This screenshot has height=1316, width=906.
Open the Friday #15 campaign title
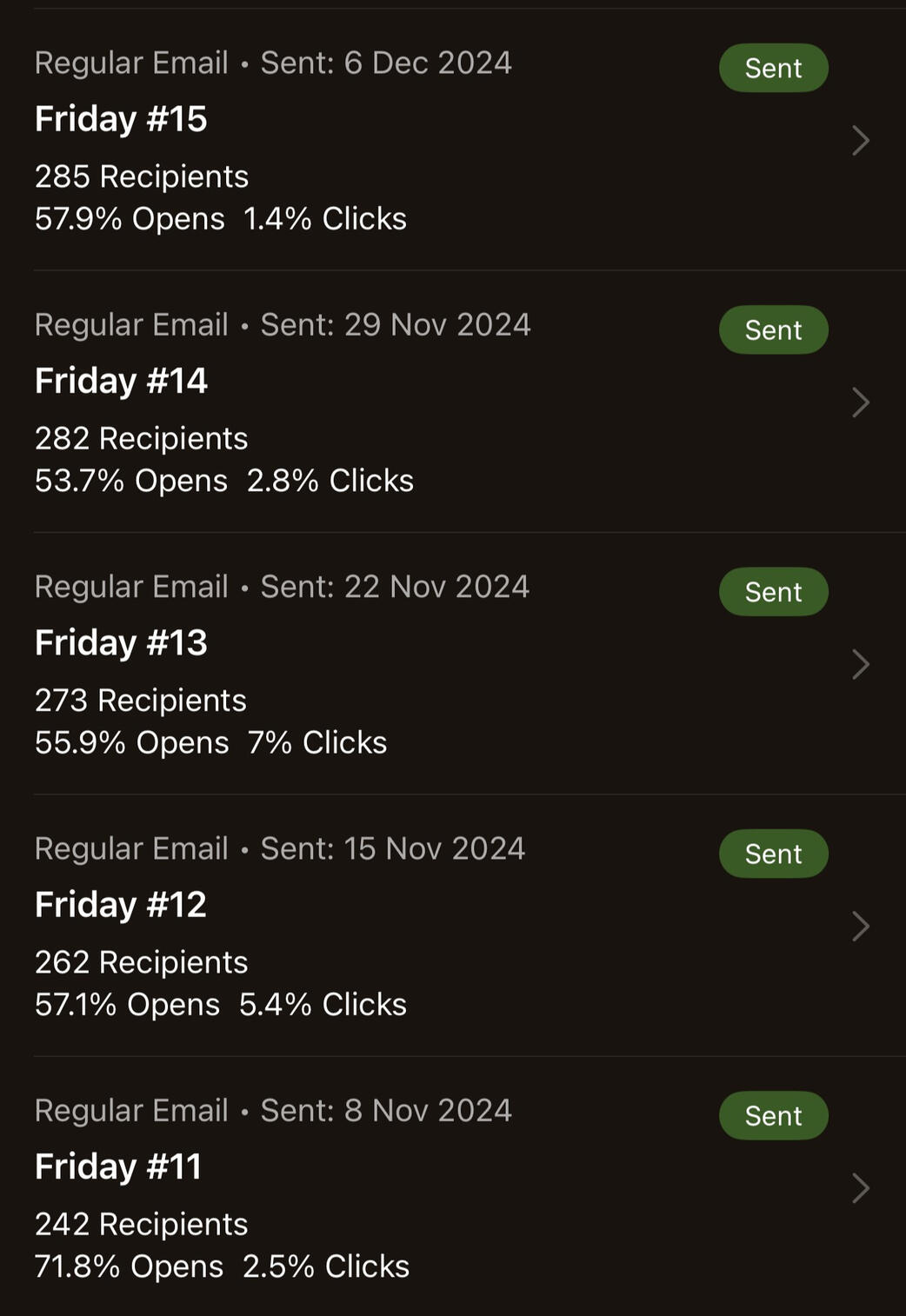click(x=121, y=119)
